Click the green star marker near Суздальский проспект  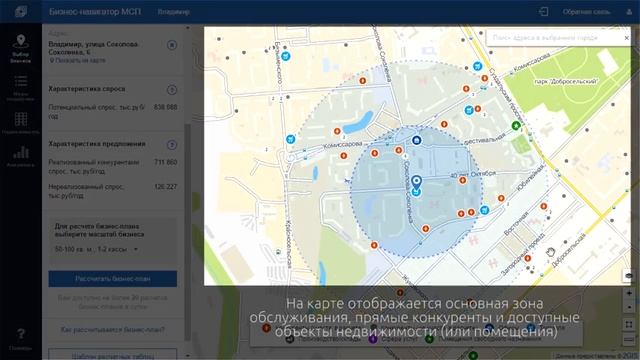point(516,125)
